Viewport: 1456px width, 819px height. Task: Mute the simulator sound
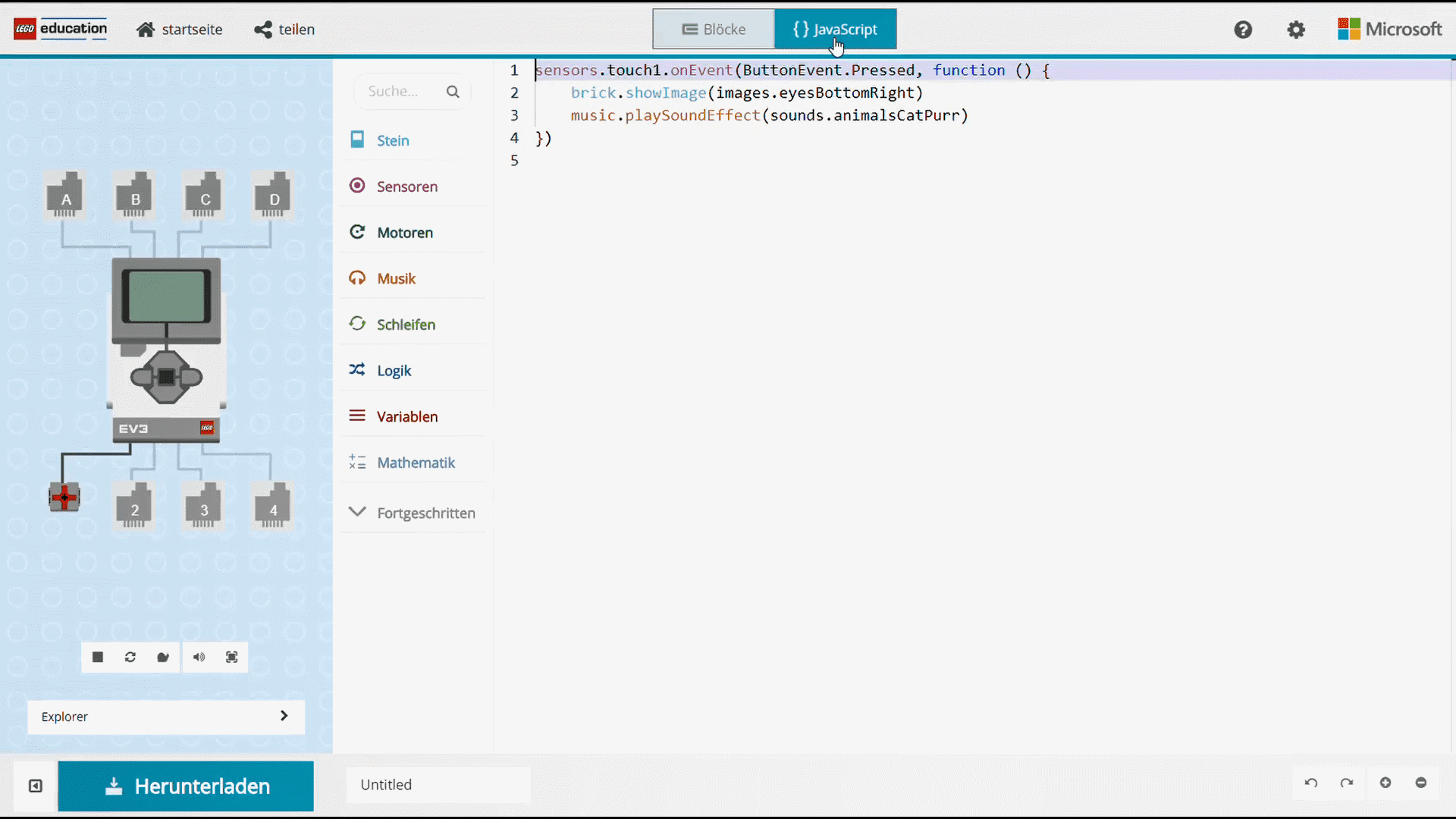199,657
